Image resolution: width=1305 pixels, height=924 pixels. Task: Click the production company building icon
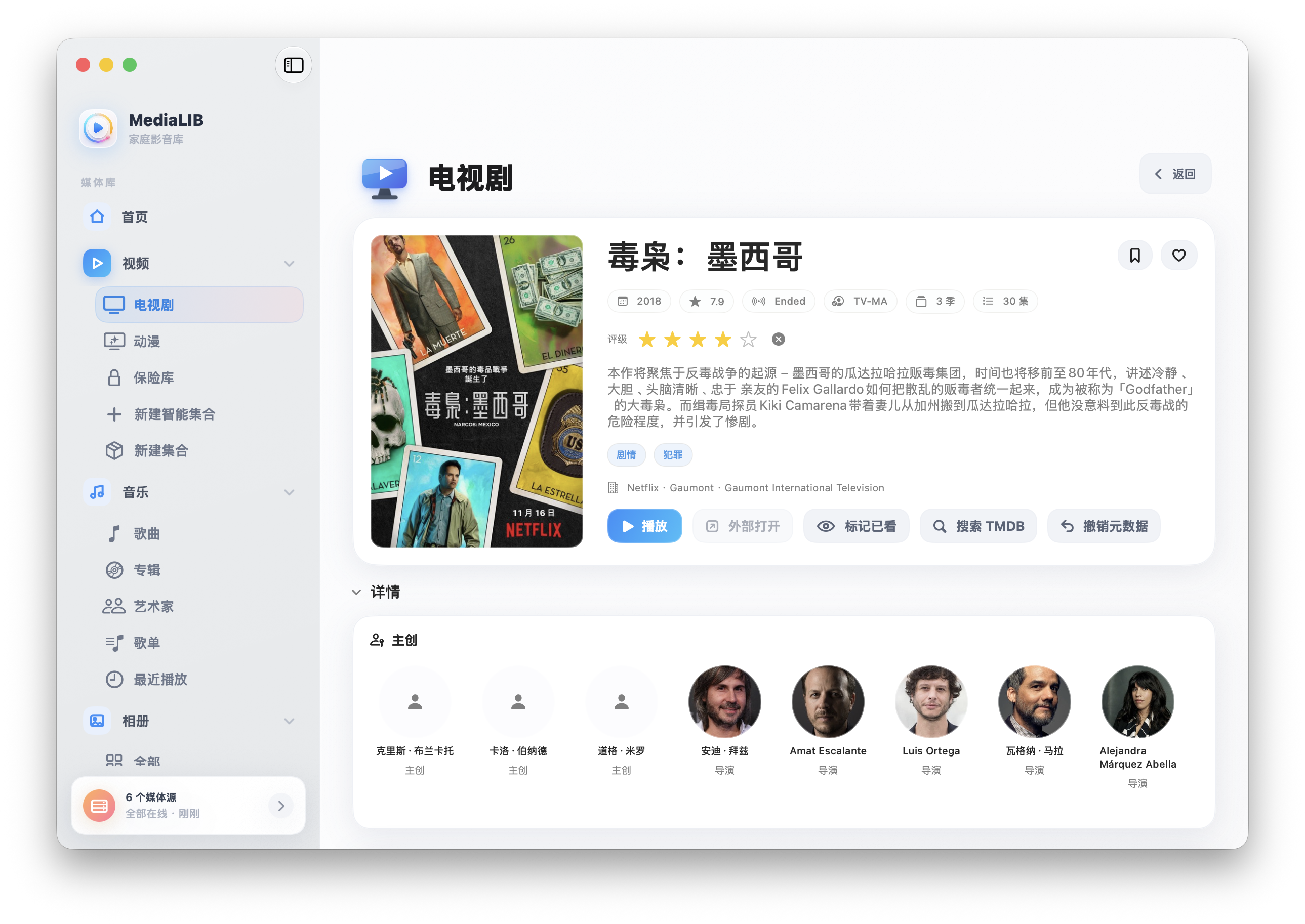[x=614, y=488]
